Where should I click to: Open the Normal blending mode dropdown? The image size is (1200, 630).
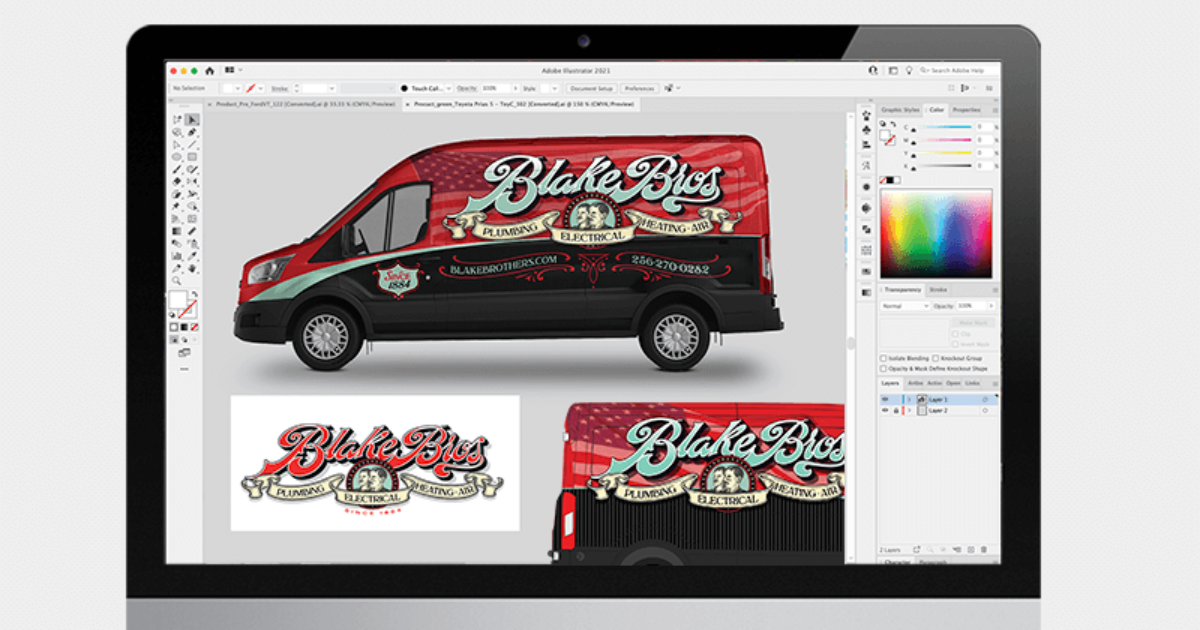(x=903, y=305)
